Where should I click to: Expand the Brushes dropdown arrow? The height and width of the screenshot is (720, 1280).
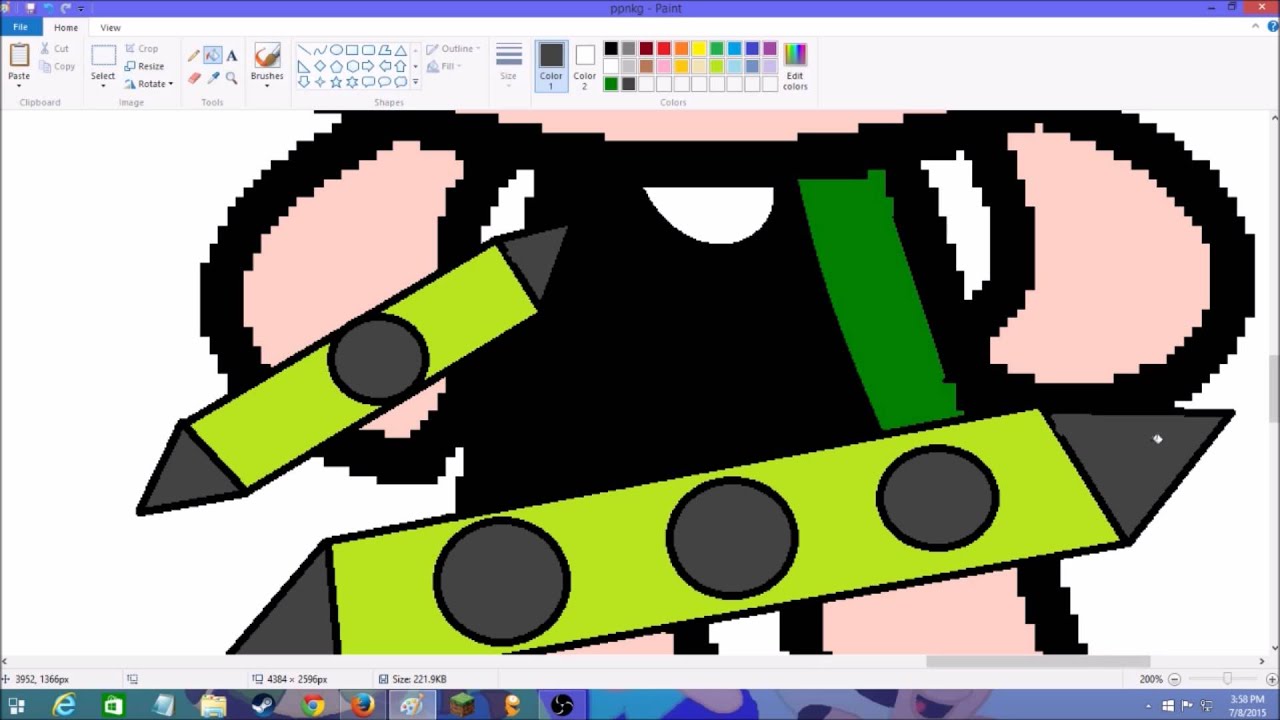[x=267, y=86]
